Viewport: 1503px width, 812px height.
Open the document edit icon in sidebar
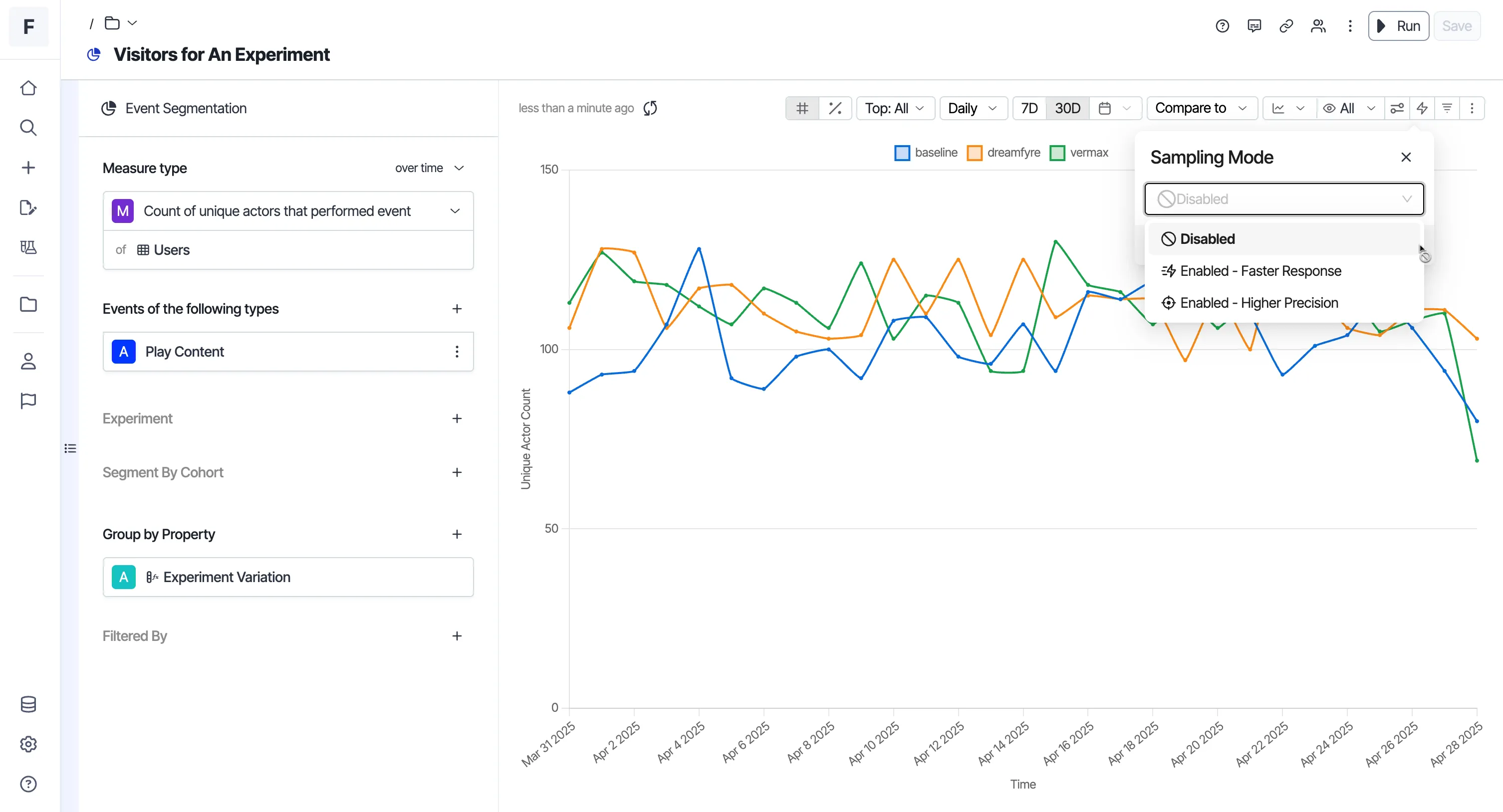coord(28,207)
